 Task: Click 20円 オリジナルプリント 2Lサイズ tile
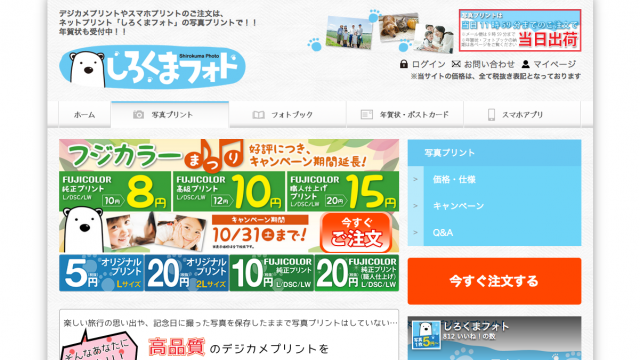click(x=187, y=273)
